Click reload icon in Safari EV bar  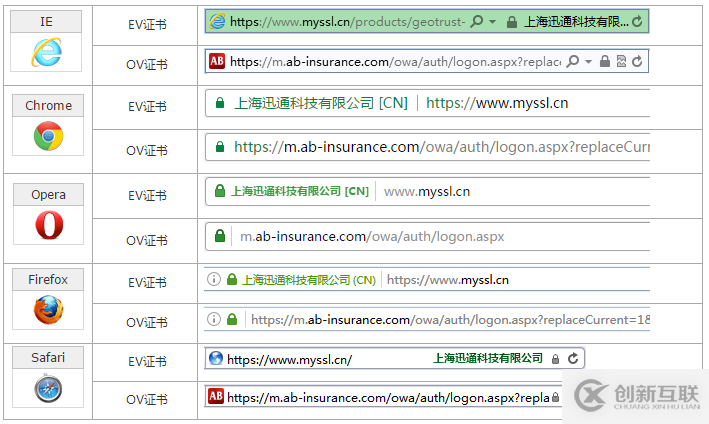click(573, 358)
